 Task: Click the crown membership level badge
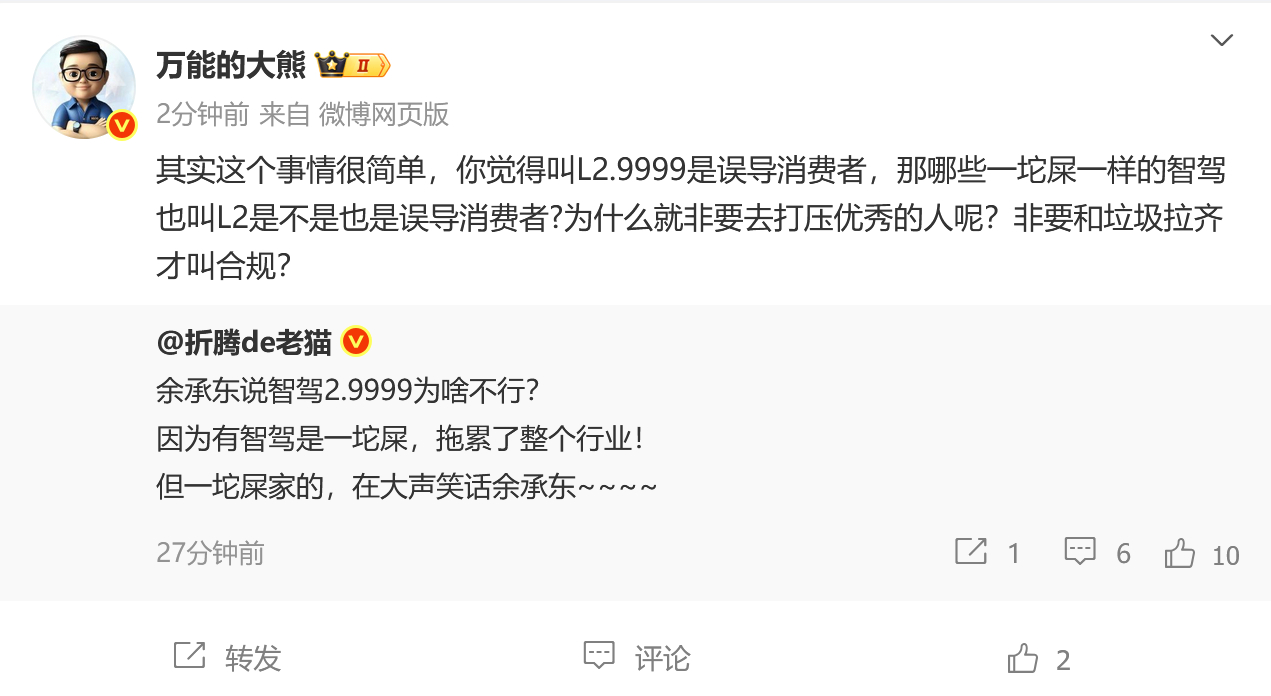353,66
